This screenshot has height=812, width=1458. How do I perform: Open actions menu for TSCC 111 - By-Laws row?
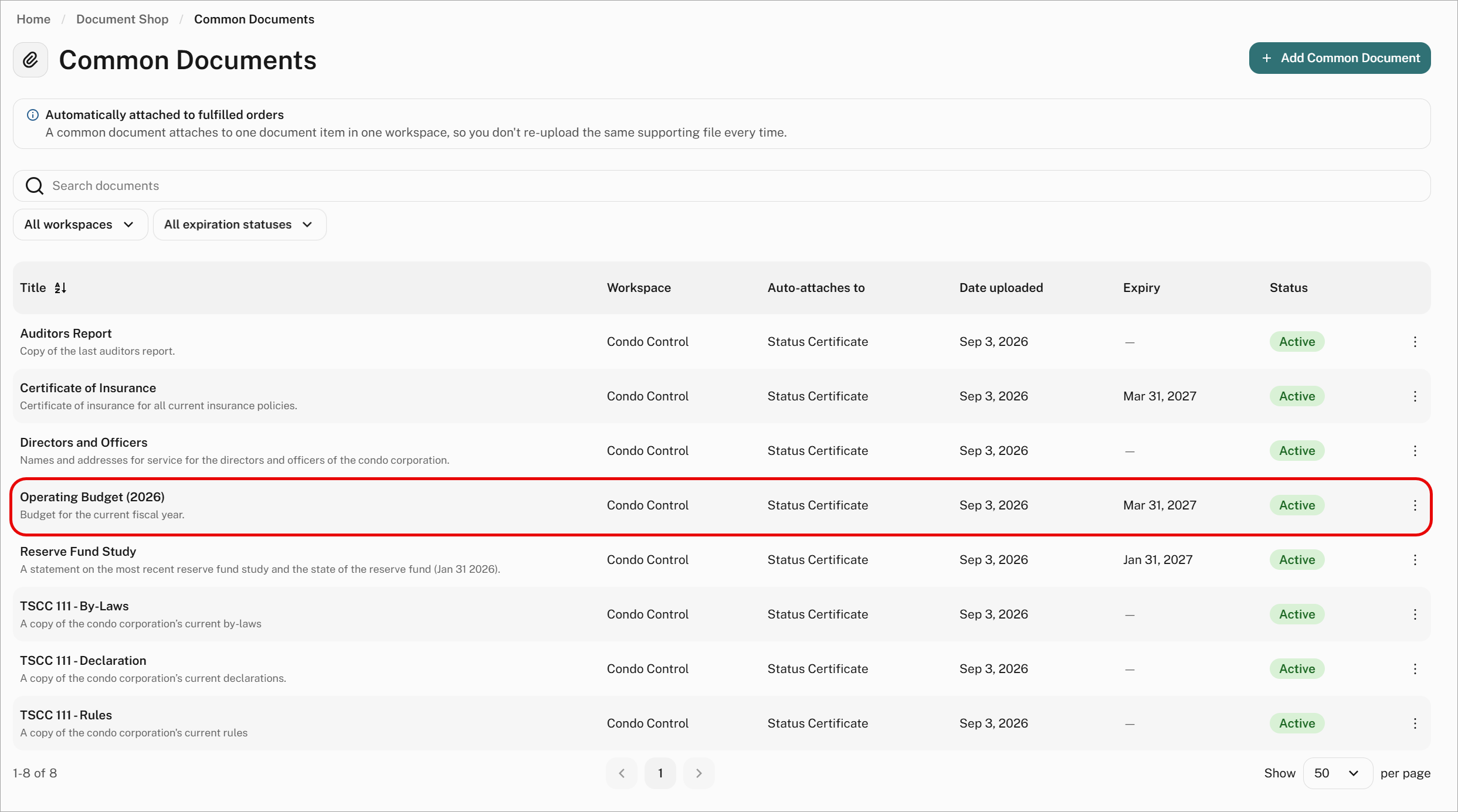pos(1415,614)
